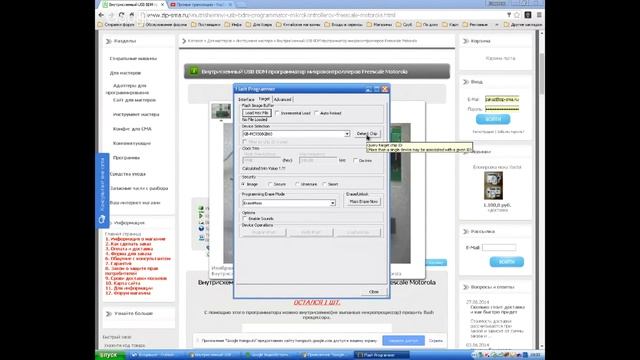This screenshot has width=640, height=360.
Task: Open Chrome's main menu icon
Action: click(x=539, y=15)
